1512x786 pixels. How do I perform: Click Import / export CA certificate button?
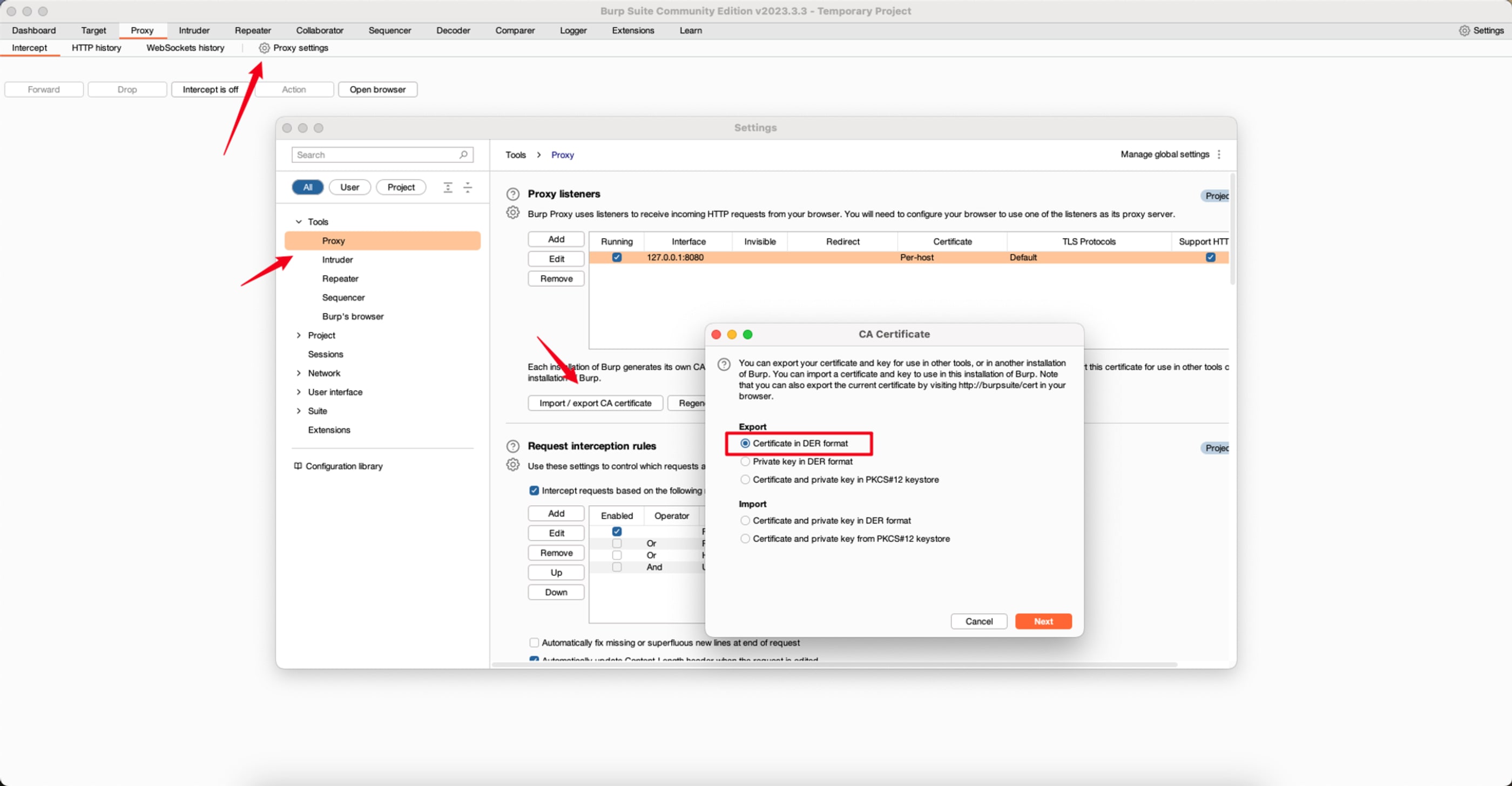[595, 404]
